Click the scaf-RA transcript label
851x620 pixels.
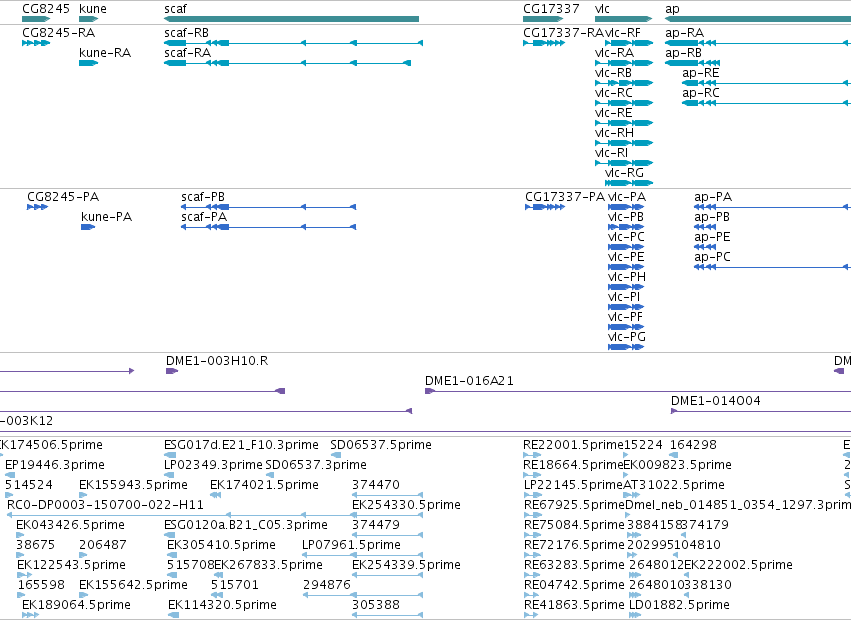point(188,53)
